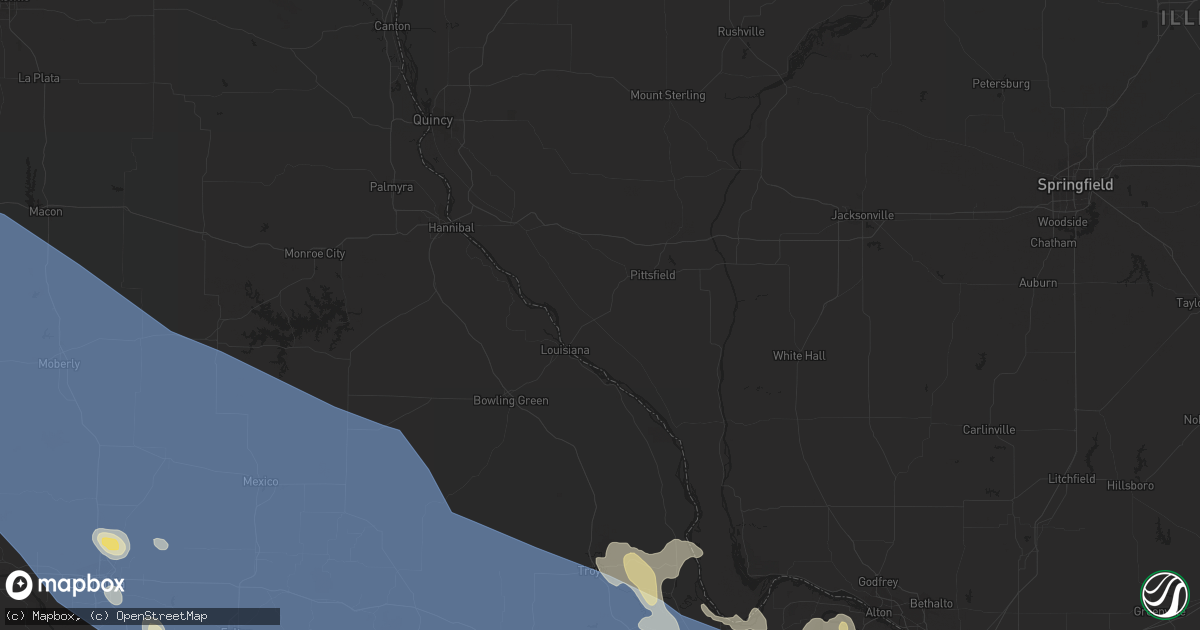The width and height of the screenshot is (1200, 630).
Task: Click the Canton label
Action: point(392,26)
